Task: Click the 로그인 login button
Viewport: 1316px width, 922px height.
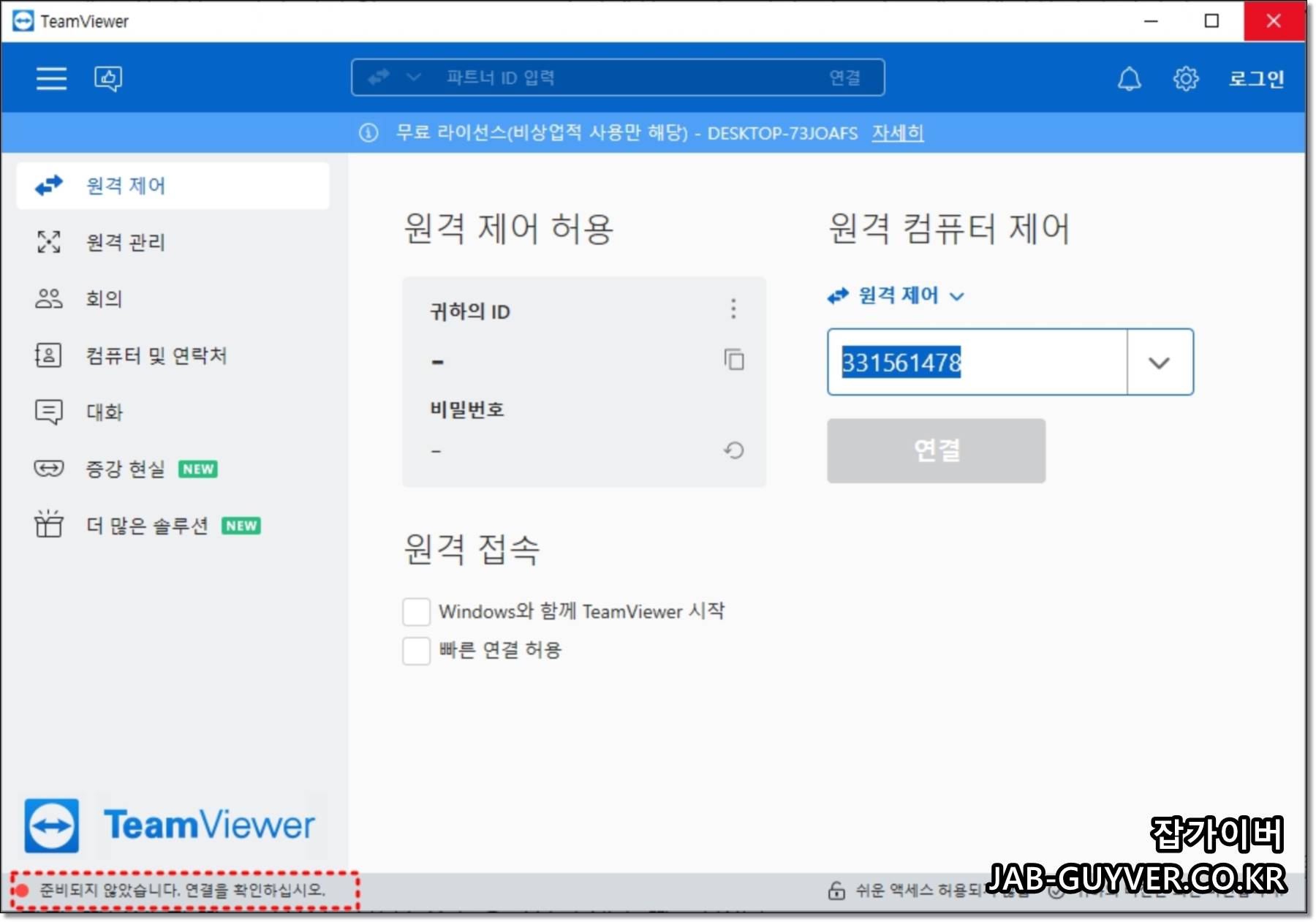Action: [1256, 78]
